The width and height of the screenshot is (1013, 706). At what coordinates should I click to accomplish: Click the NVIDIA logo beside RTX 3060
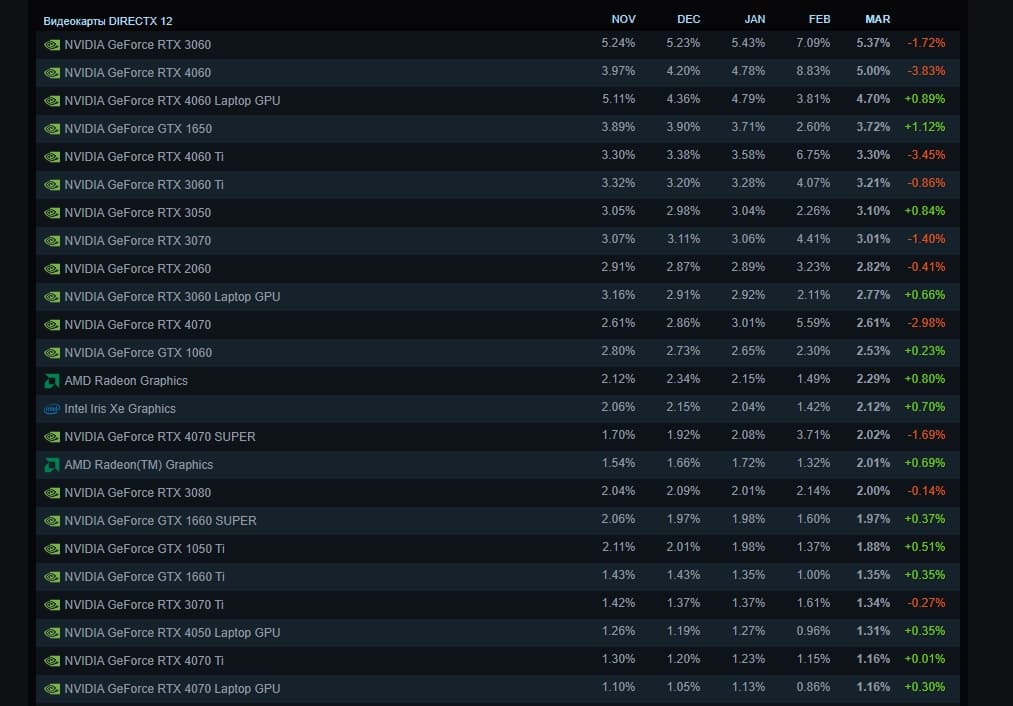coord(52,45)
